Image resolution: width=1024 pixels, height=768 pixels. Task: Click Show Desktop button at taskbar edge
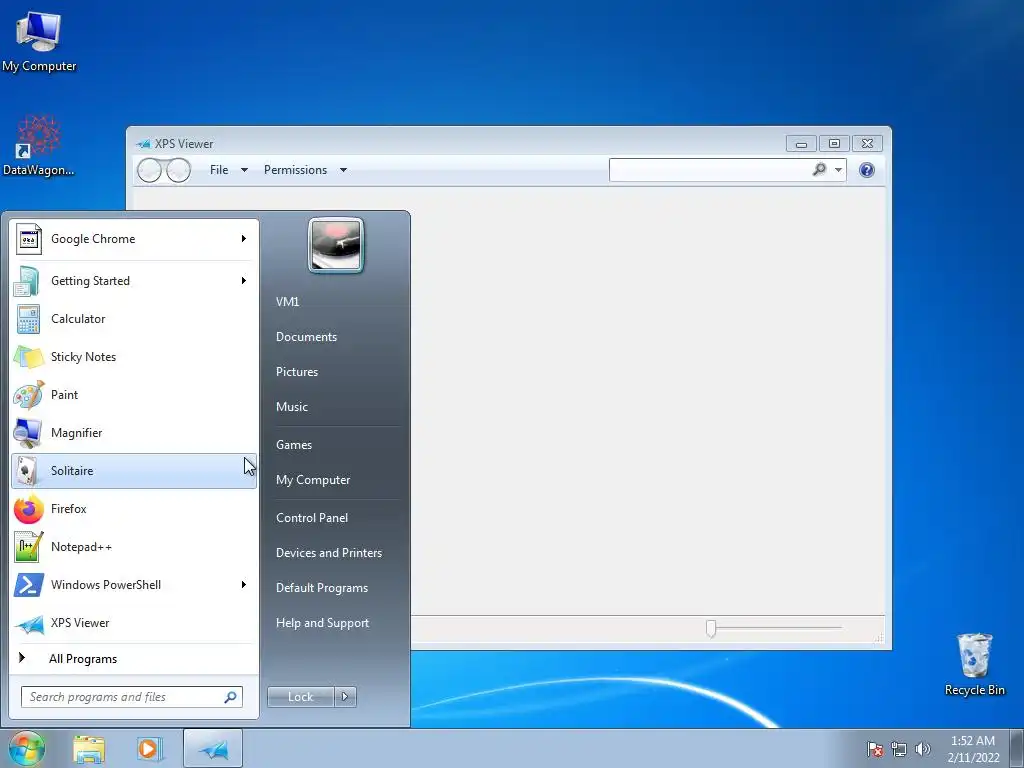pyautogui.click(x=1017, y=748)
